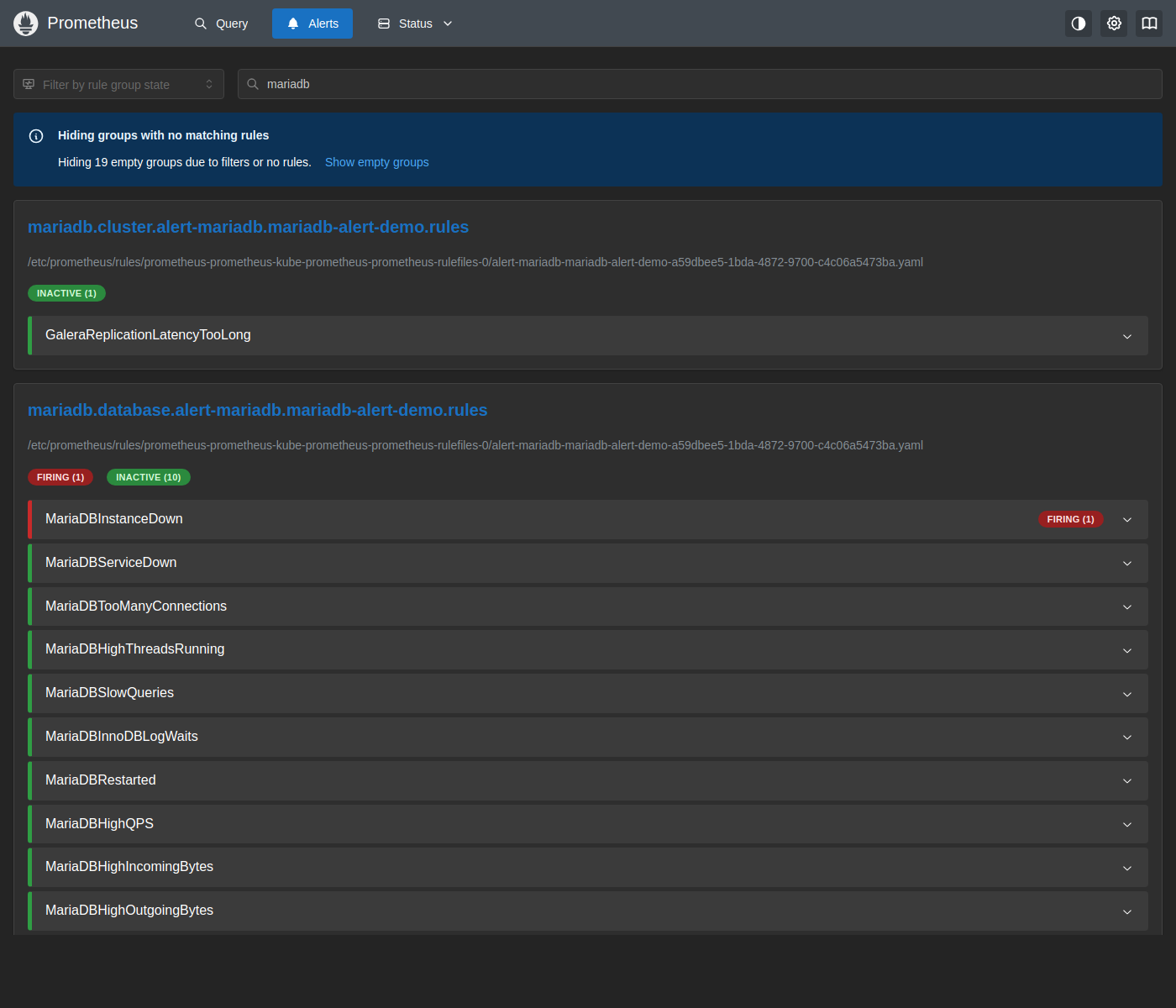
Task: Click the MariaDBInnoDBLogWaits rule name
Action: [122, 737]
